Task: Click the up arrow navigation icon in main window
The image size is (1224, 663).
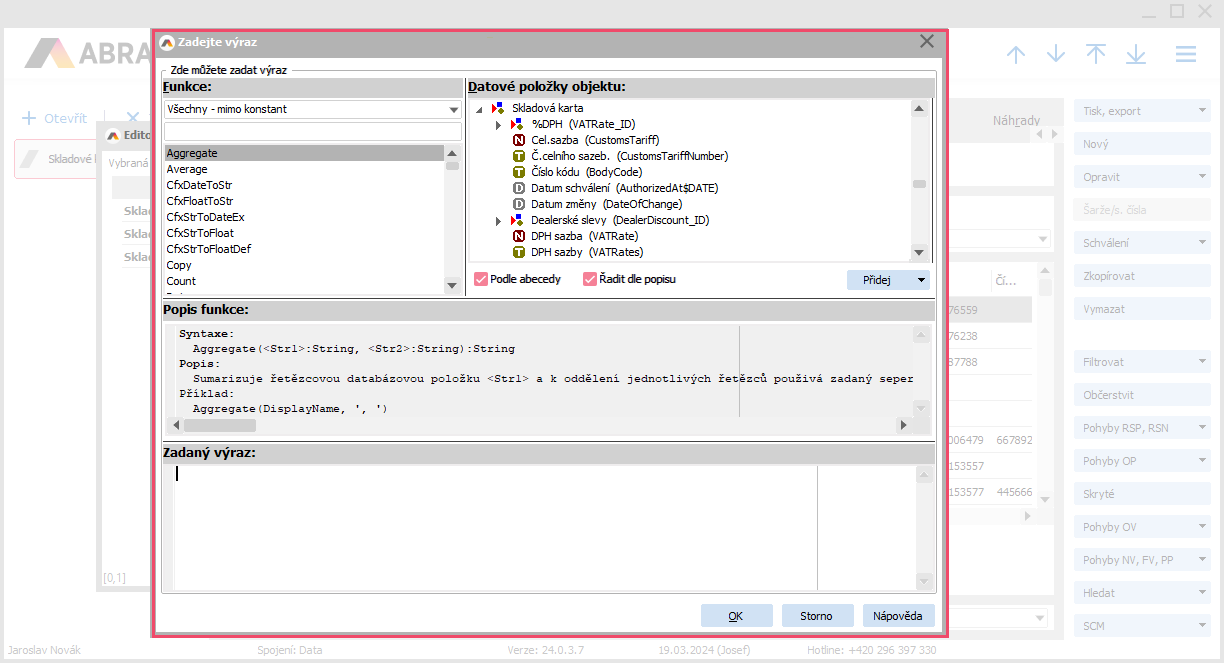Action: tap(1016, 54)
